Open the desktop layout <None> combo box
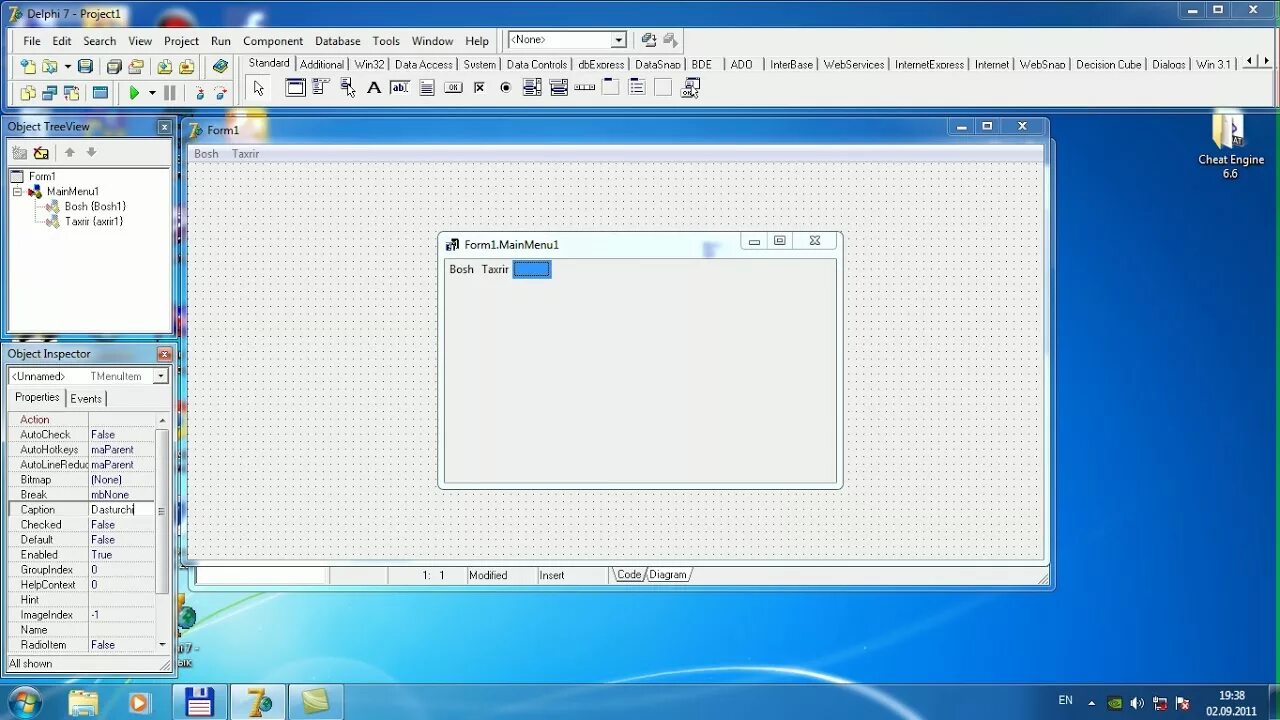Screen dimensions: 1280x720 [x=566, y=40]
